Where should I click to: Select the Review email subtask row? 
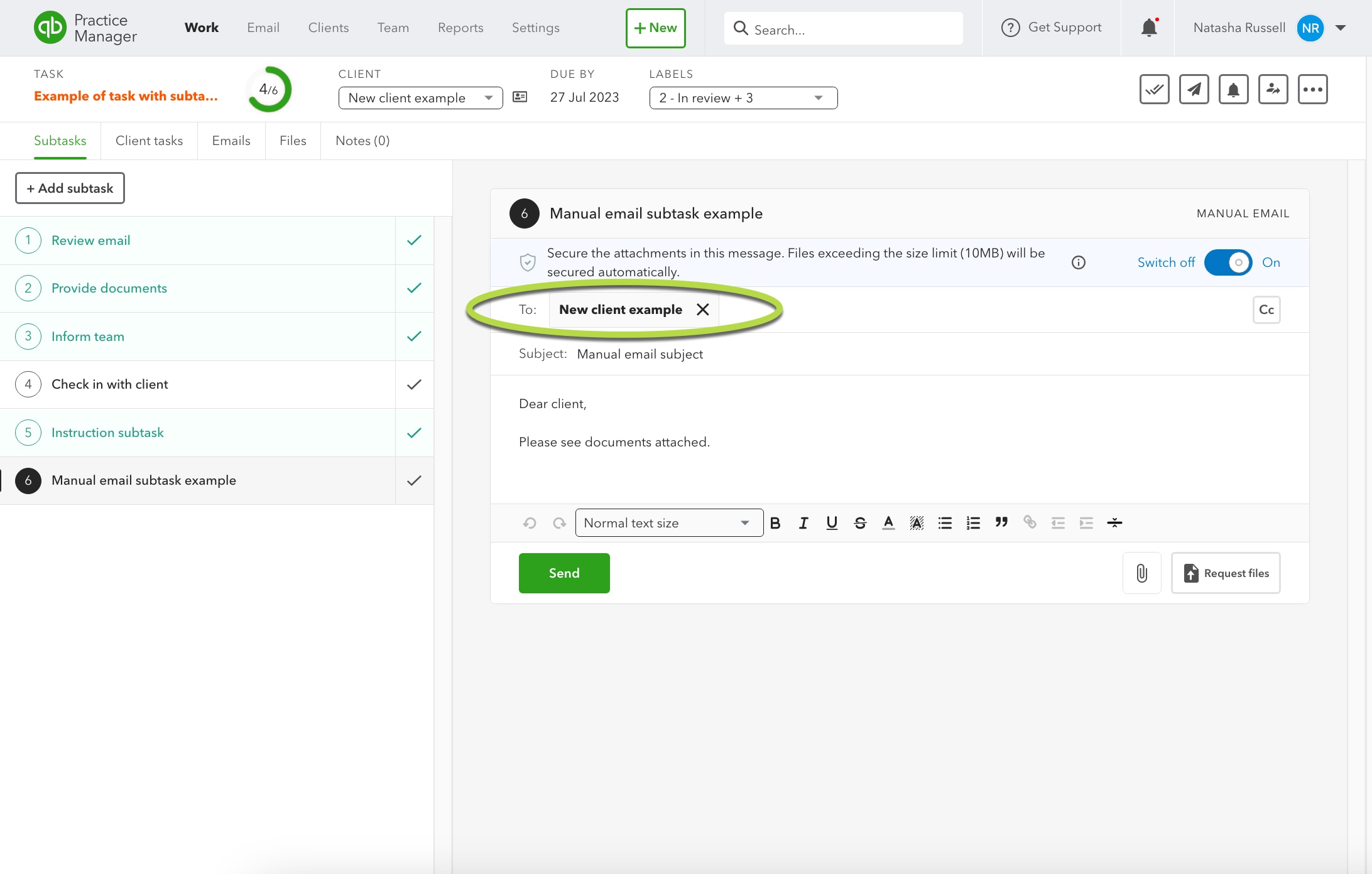click(198, 240)
